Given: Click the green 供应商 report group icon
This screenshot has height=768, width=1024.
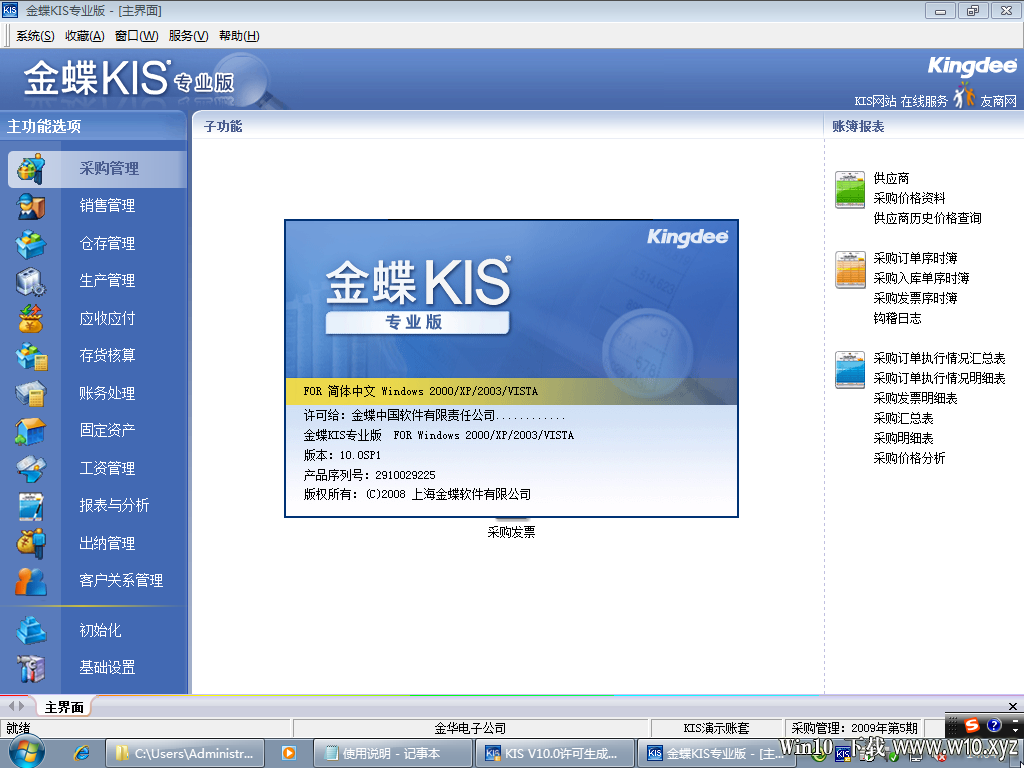Looking at the screenshot, I should (850, 189).
